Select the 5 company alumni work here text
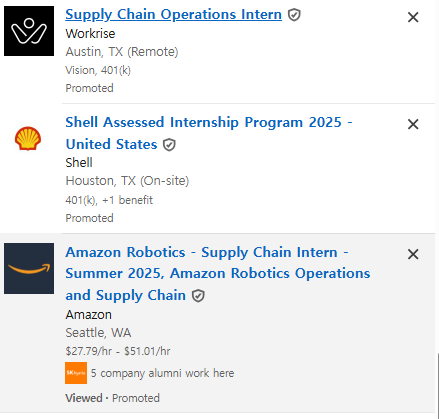Viewport: 439px width, 419px height. (x=162, y=373)
